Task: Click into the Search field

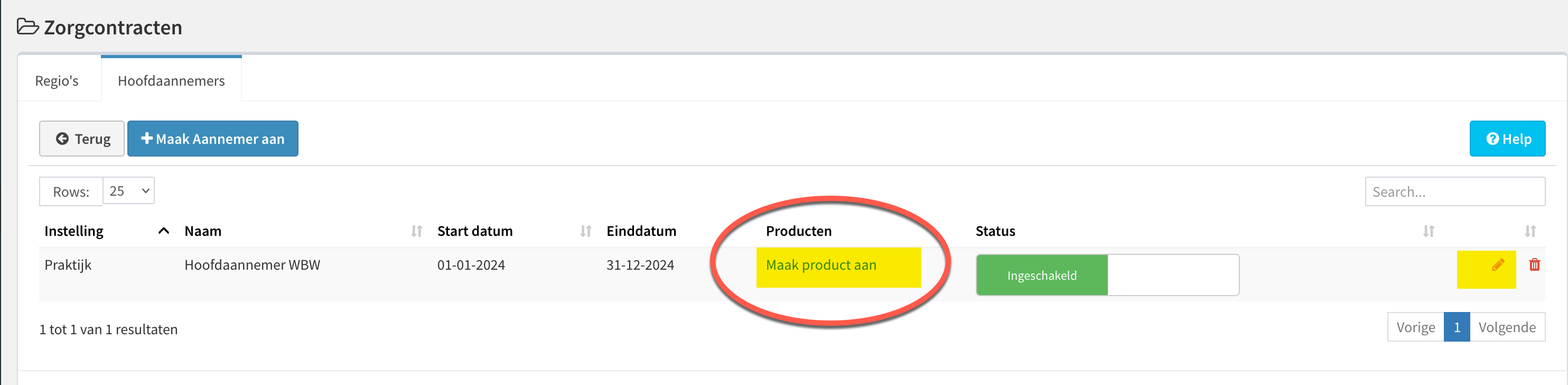Action: (x=1455, y=191)
